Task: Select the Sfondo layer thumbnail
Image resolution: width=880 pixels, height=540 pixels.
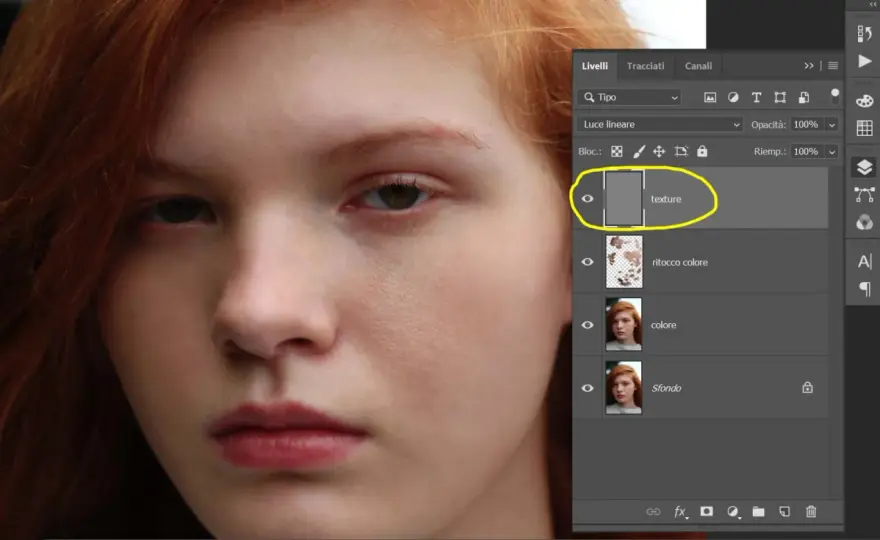Action: [624, 388]
